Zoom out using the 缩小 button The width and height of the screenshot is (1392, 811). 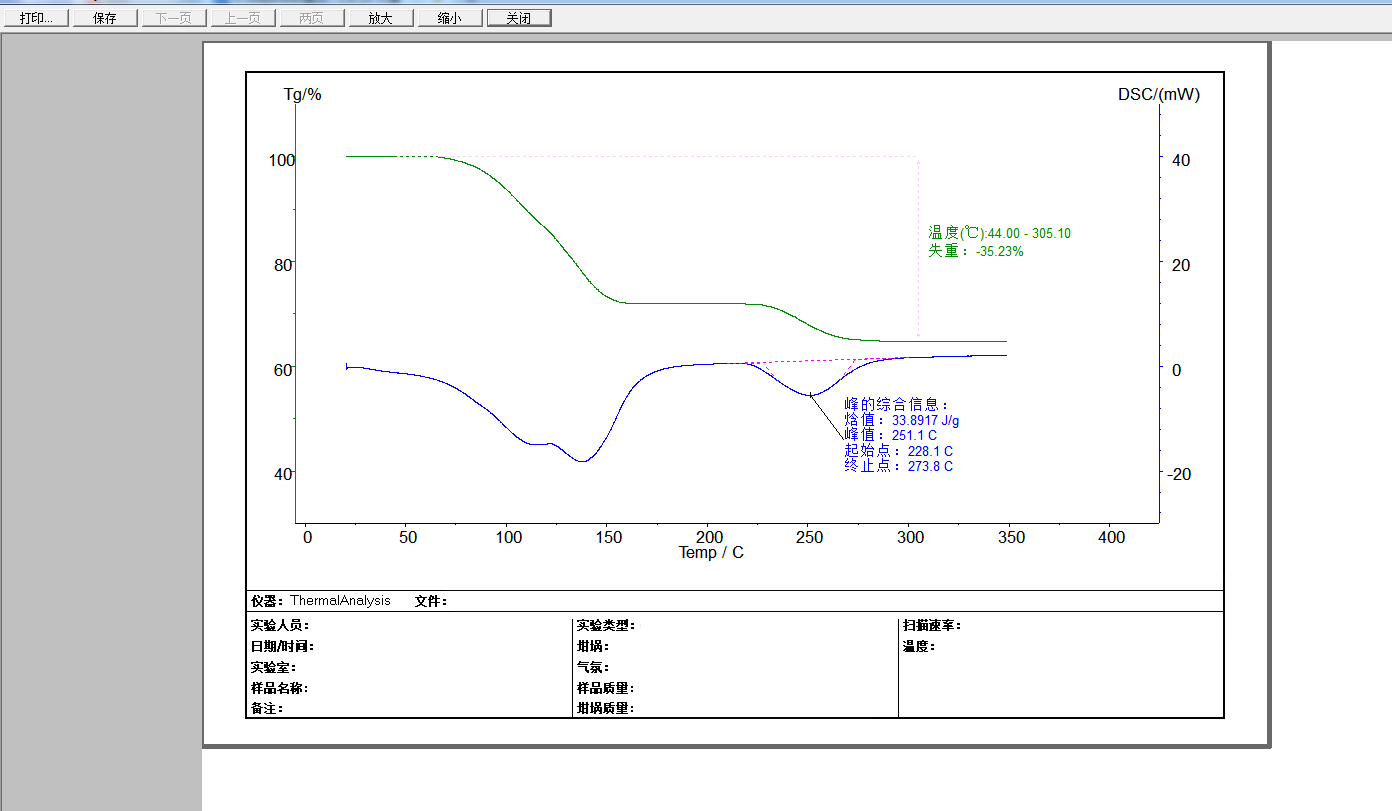click(450, 18)
